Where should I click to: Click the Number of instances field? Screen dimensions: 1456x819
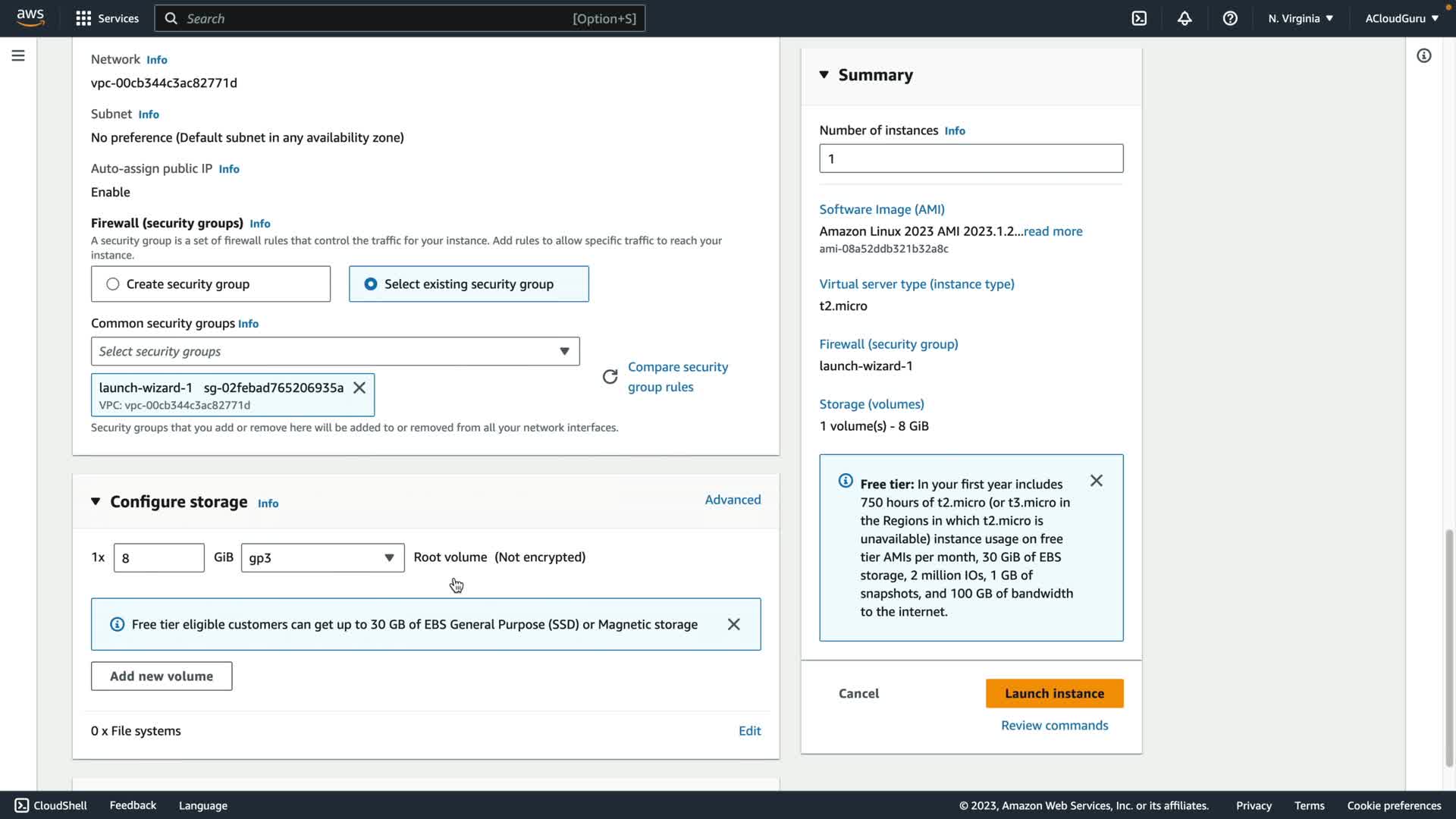[971, 158]
